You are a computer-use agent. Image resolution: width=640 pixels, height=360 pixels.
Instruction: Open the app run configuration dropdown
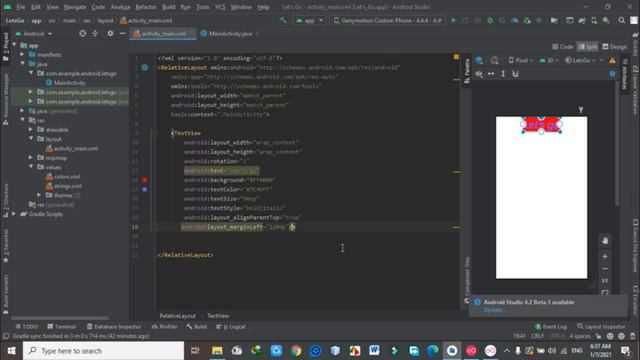309,20
